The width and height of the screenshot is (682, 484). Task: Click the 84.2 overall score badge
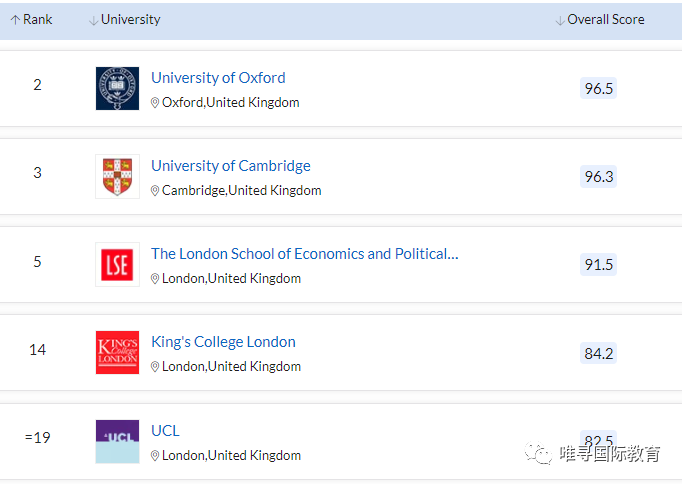pyautogui.click(x=599, y=353)
